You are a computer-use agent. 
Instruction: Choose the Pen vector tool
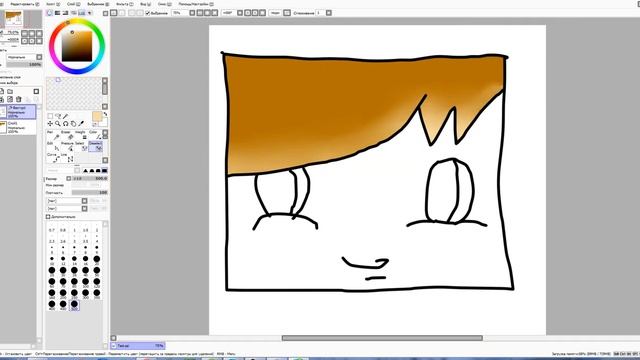[x=53, y=135]
